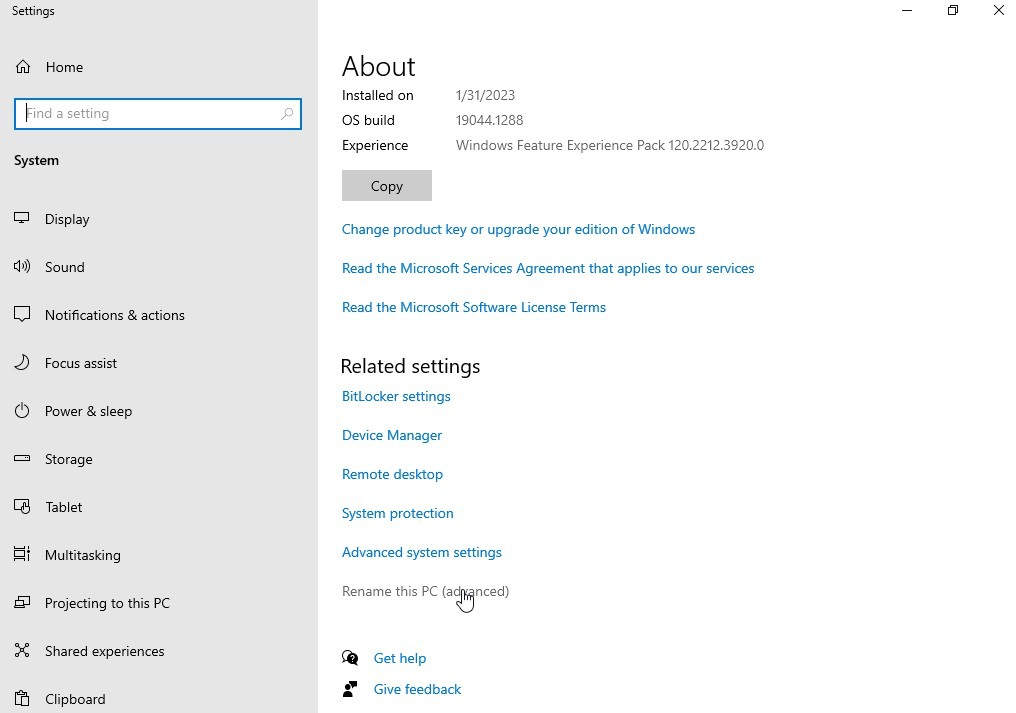1016x713 pixels.
Task: Open the Give feedback link
Action: pyautogui.click(x=417, y=689)
